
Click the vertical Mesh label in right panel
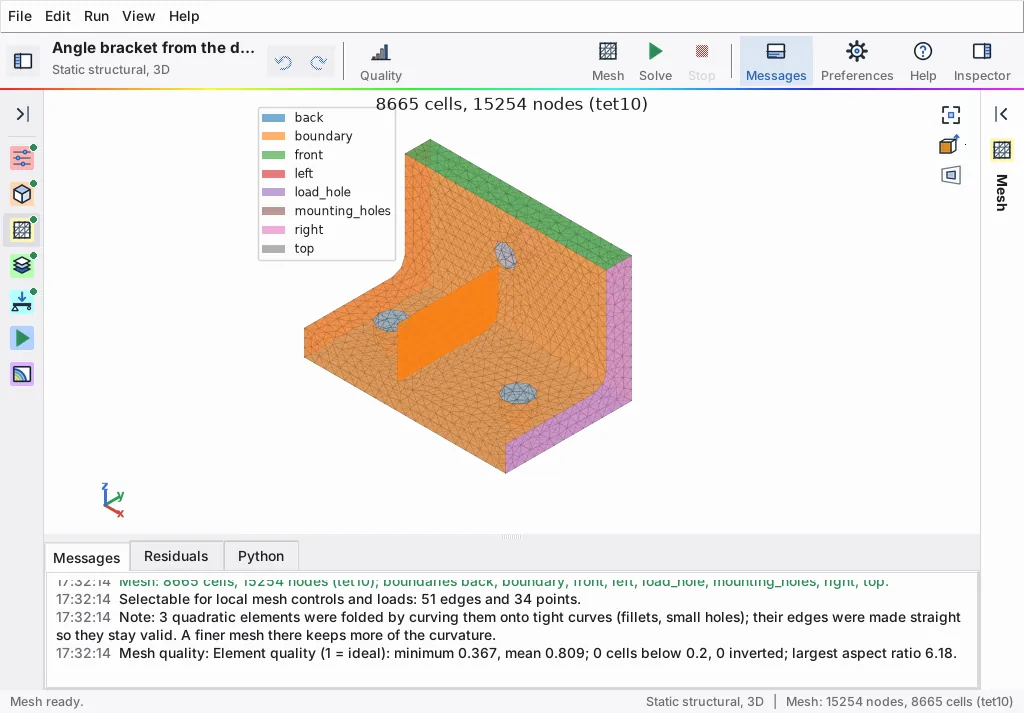[x=1002, y=193]
